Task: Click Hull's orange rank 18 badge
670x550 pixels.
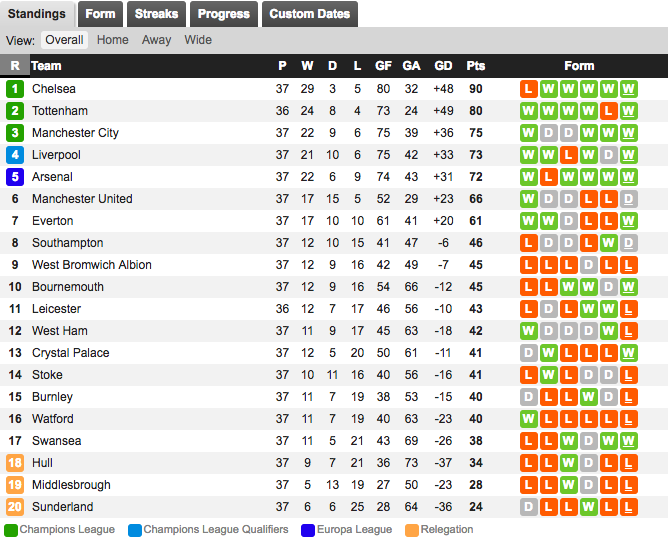Action: (15, 463)
